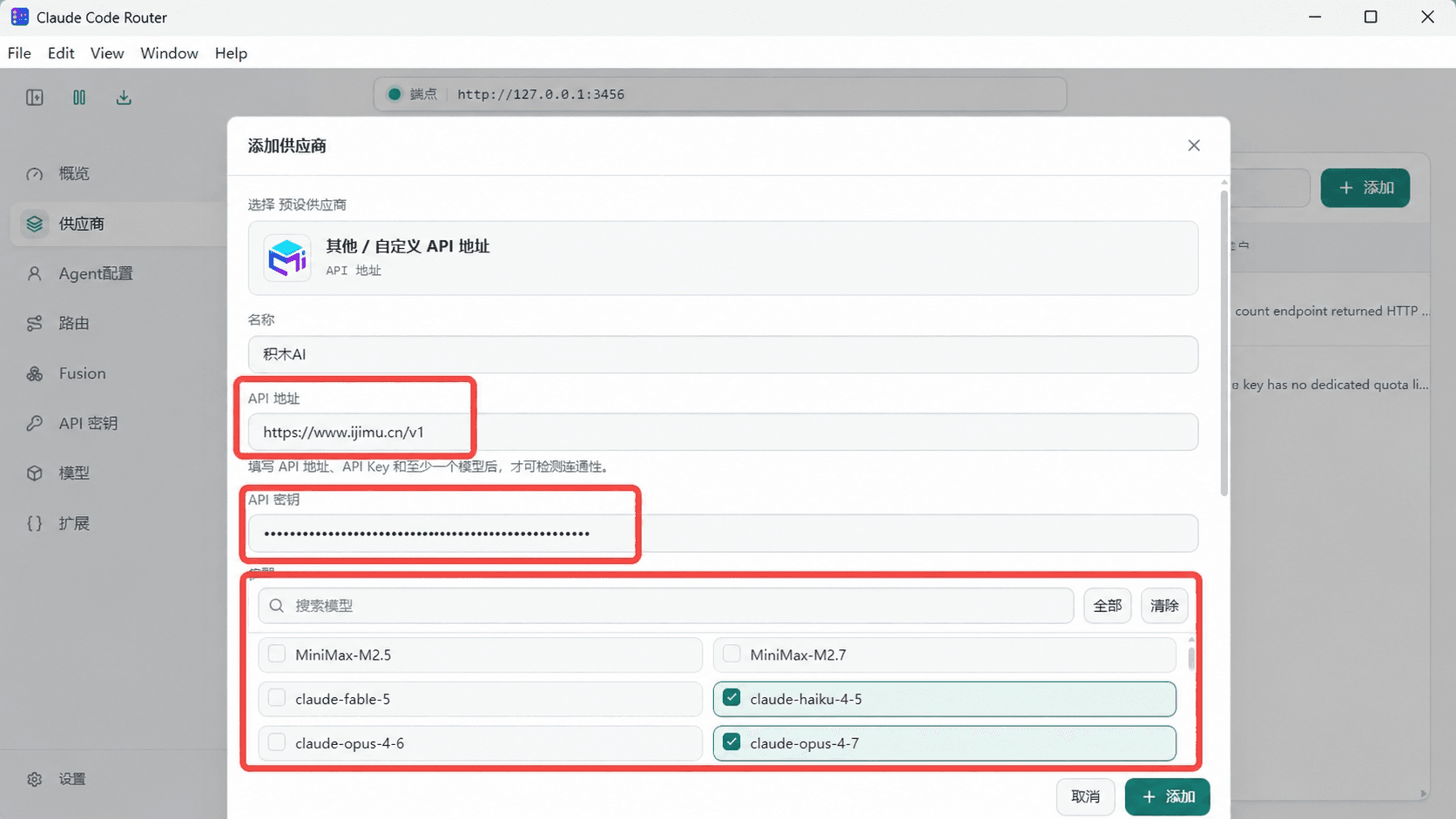Screen dimensions: 1456x819
Task: Click the download toolbar icon
Action: tap(124, 97)
